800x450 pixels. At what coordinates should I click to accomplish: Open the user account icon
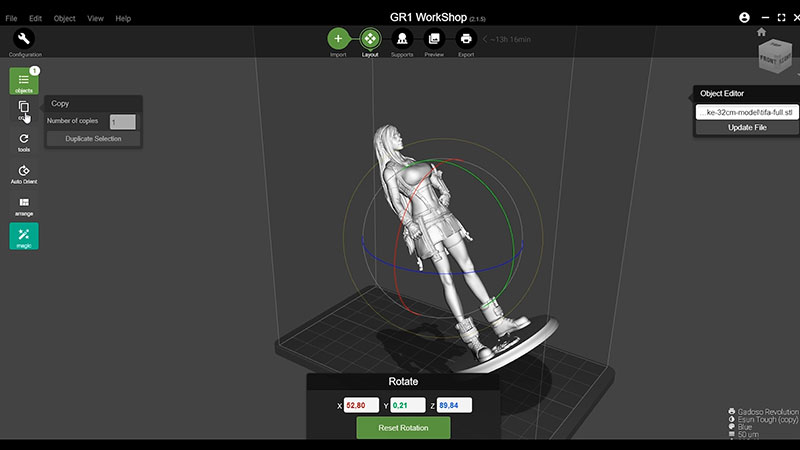[x=744, y=18]
